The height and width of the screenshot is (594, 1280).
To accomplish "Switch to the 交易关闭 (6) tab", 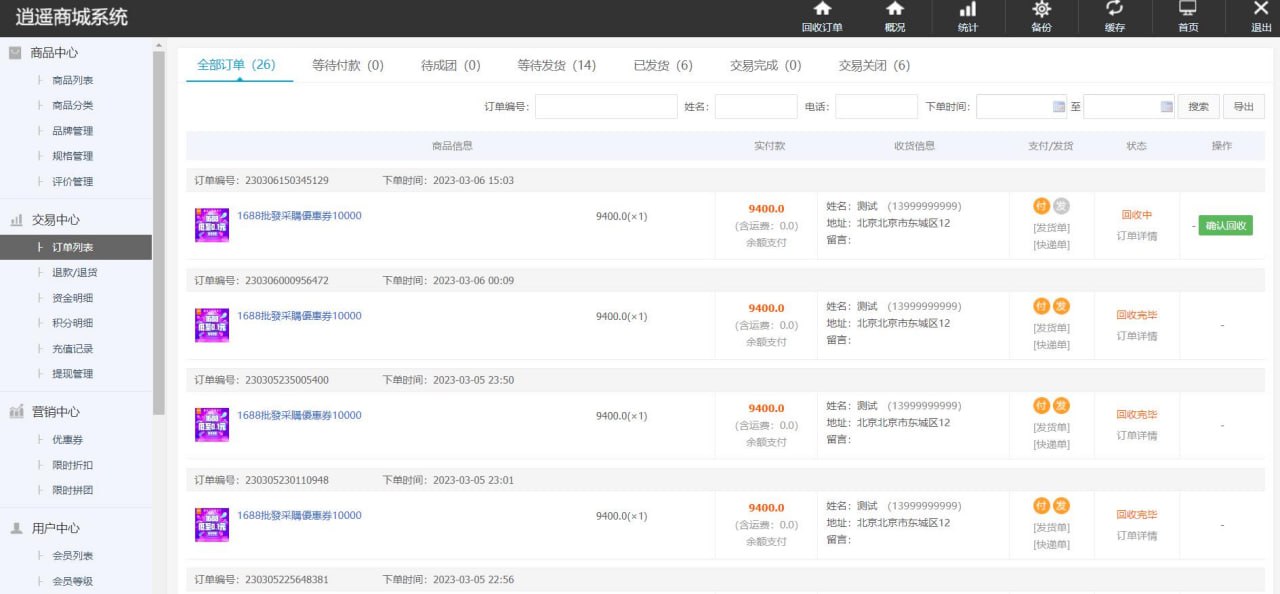I will click(874, 66).
